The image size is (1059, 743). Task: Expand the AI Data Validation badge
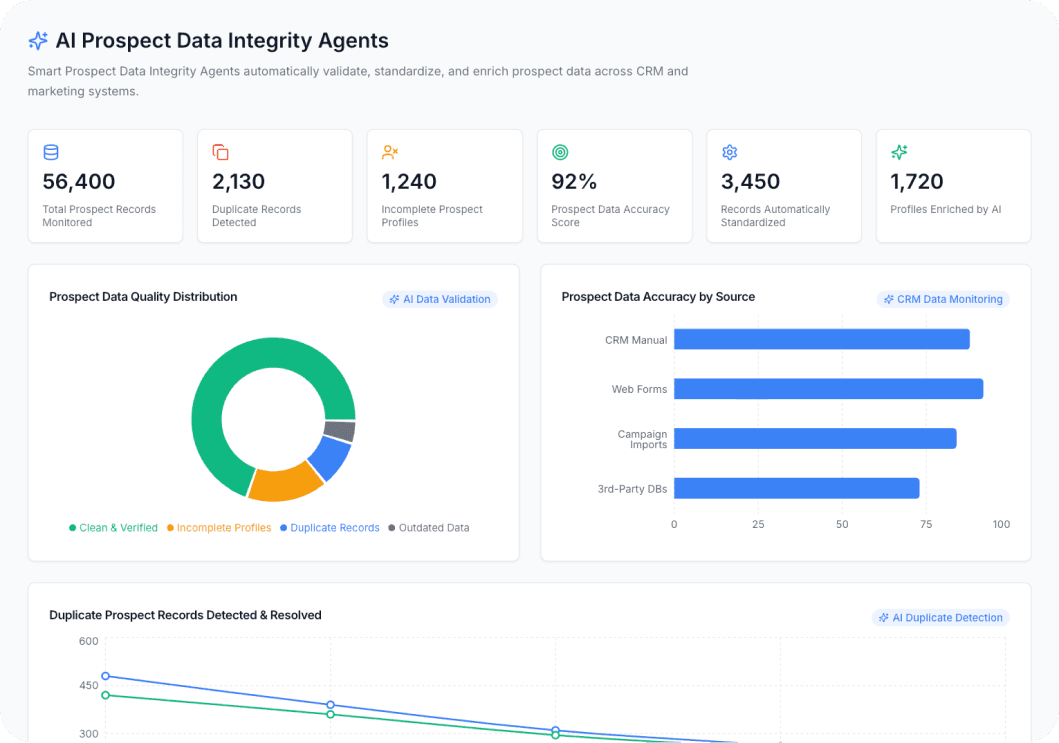[x=440, y=298]
